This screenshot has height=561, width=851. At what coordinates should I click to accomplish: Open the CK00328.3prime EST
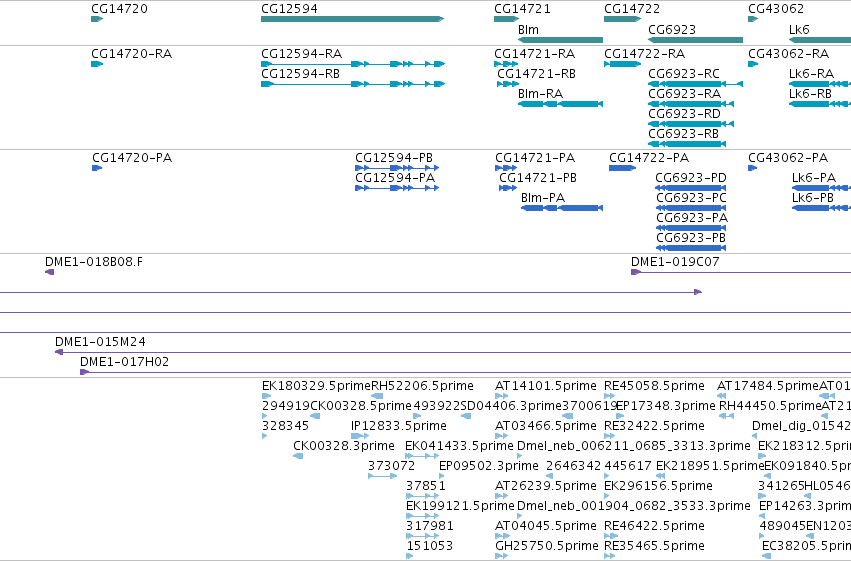click(x=298, y=456)
